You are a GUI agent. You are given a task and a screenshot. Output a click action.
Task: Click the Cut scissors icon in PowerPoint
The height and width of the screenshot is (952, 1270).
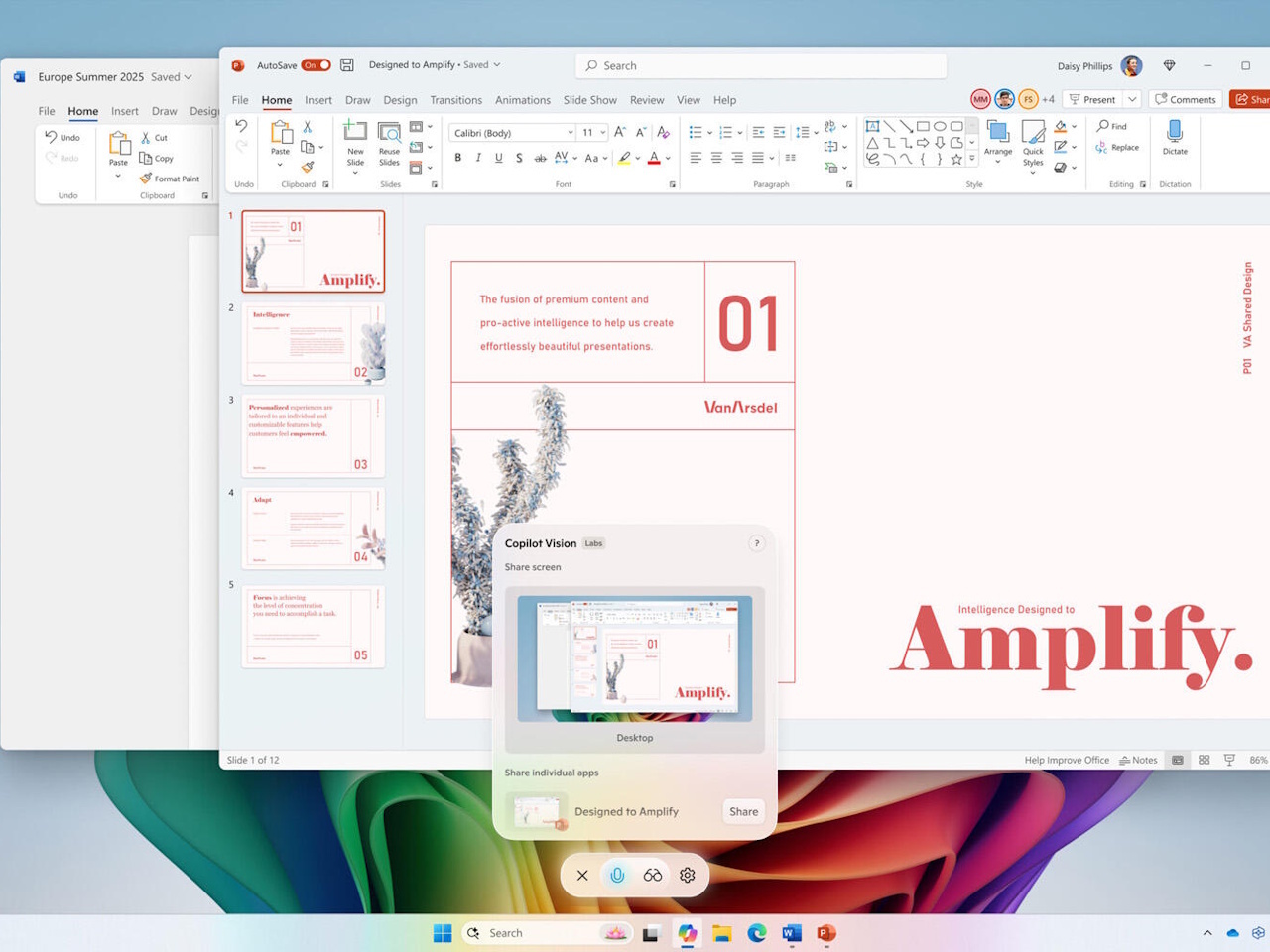tap(308, 127)
